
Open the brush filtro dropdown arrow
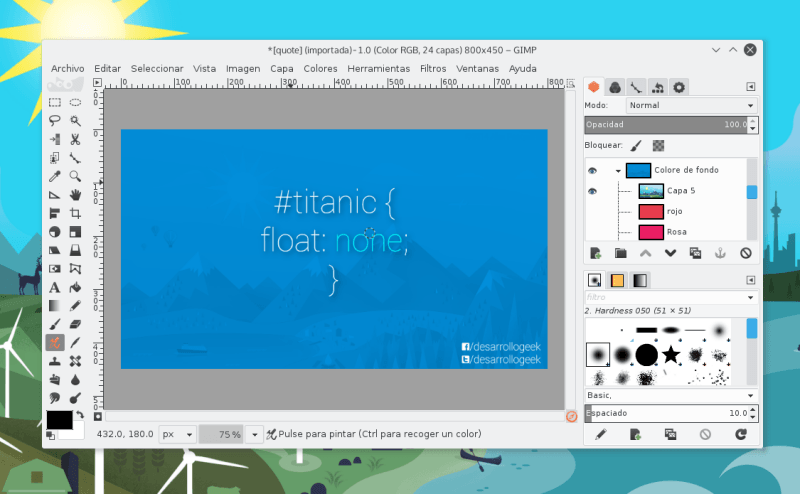click(751, 298)
